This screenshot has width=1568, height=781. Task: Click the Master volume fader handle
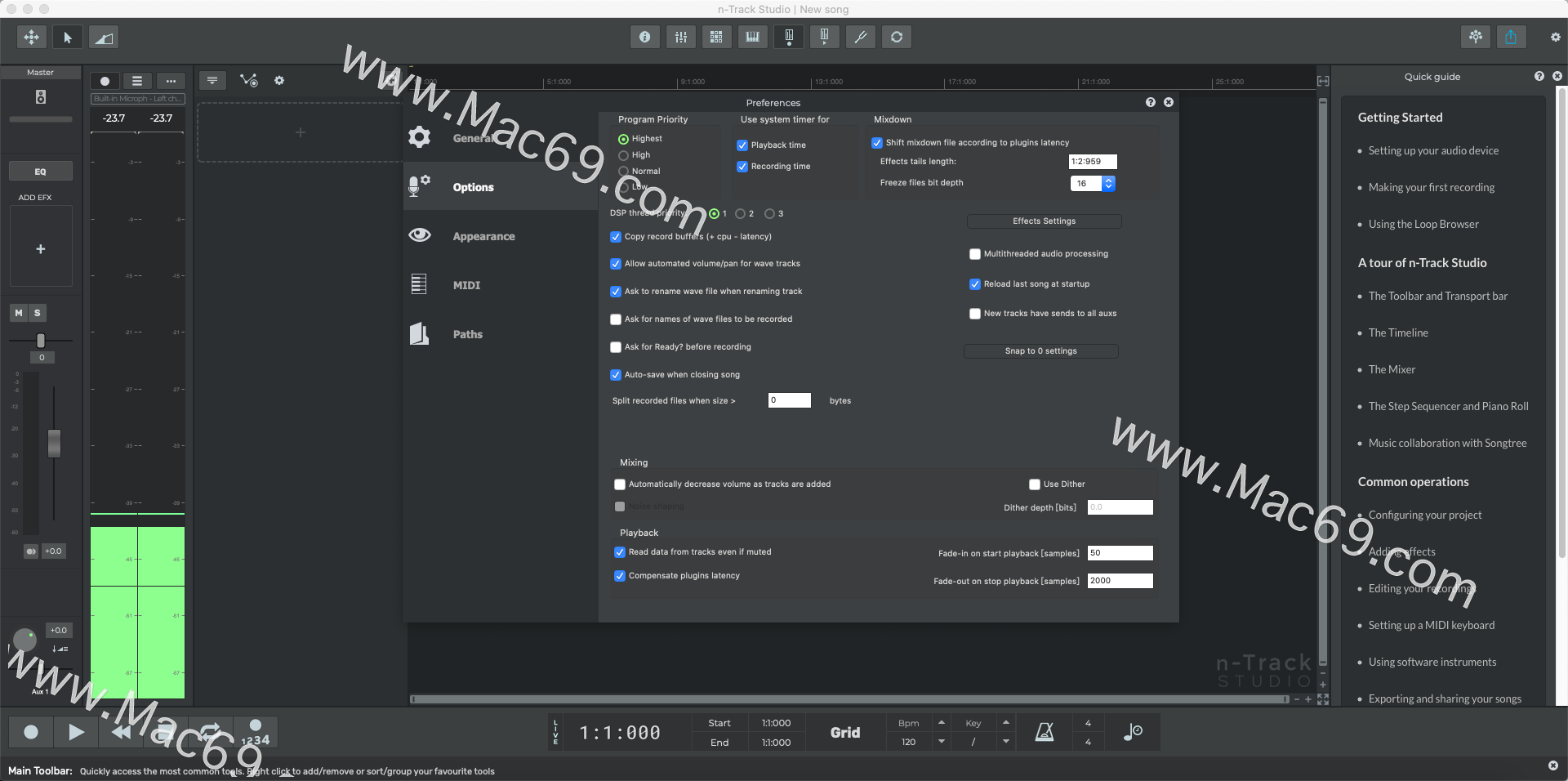tap(54, 444)
